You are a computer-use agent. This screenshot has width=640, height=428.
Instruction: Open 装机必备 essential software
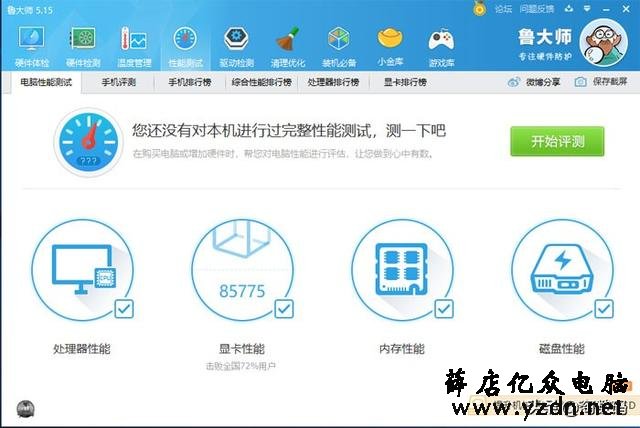(x=339, y=46)
